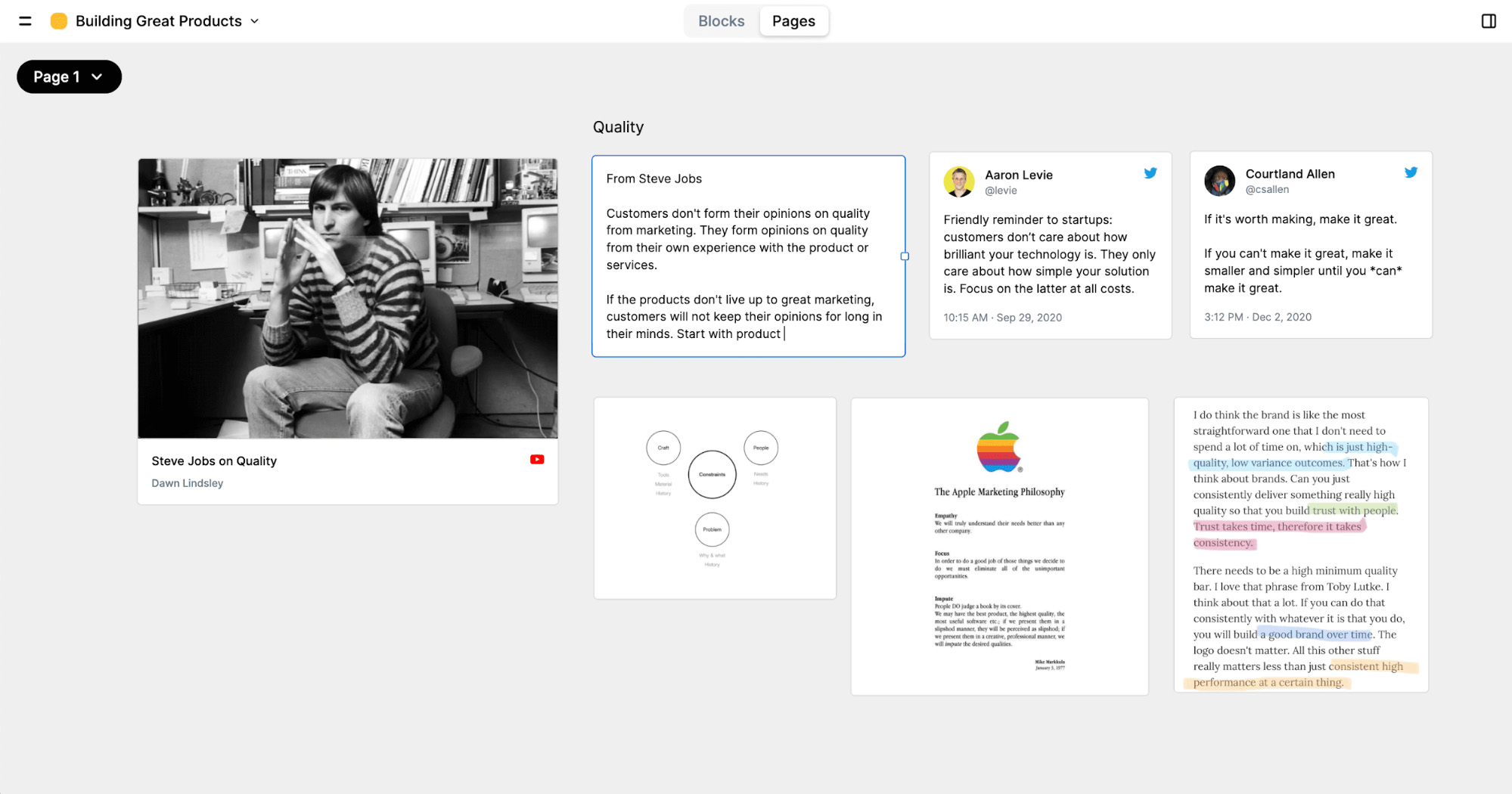Click the resize handle on the note block
The height and width of the screenshot is (794, 1512).
[905, 256]
